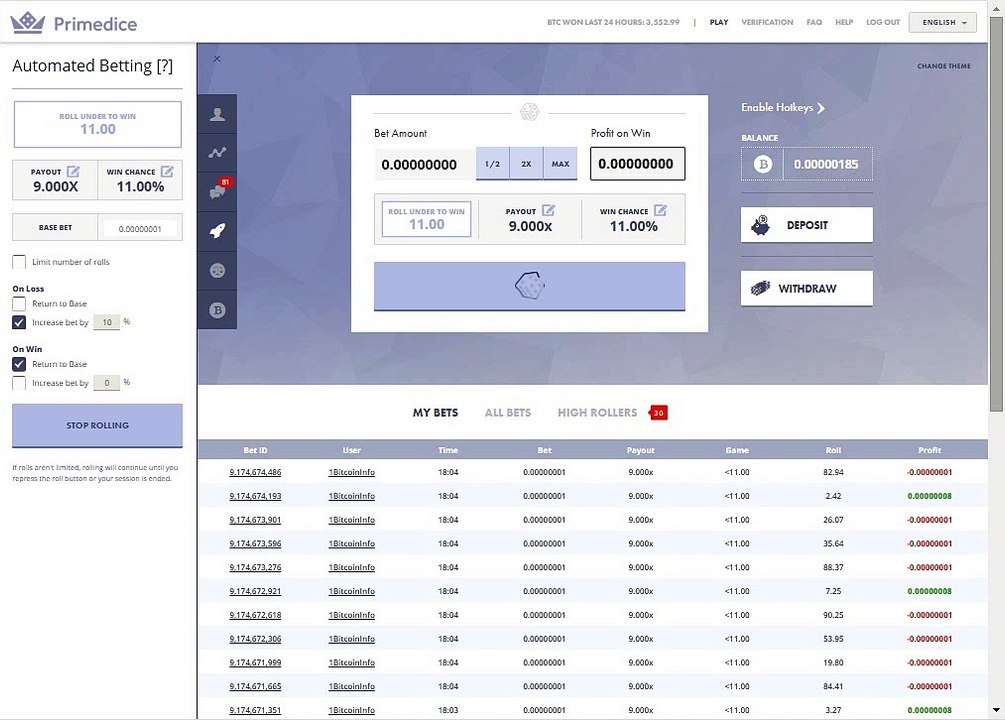Open the statistics chart sidebar icon

tap(217, 153)
